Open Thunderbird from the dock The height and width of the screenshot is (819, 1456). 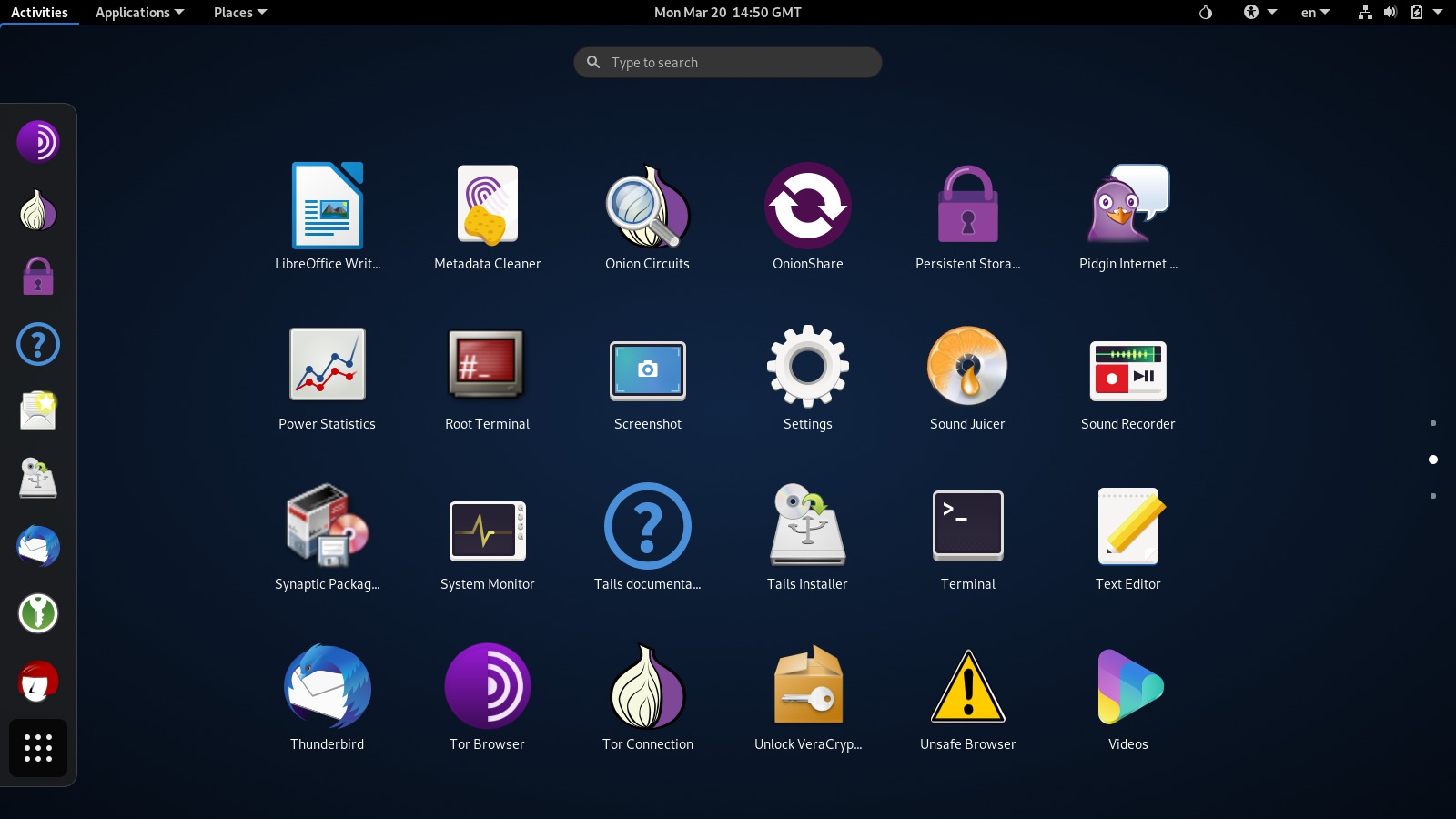(x=38, y=546)
